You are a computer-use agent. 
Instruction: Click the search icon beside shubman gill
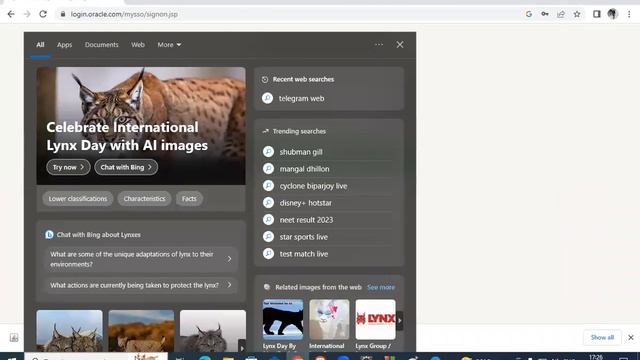[x=268, y=152]
